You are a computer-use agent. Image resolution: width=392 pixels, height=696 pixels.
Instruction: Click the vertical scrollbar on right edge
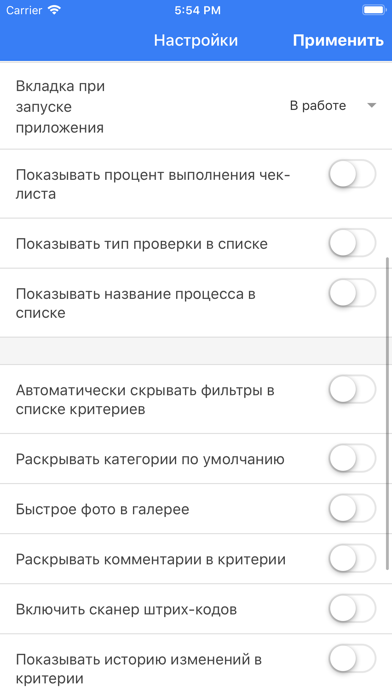coord(388,413)
